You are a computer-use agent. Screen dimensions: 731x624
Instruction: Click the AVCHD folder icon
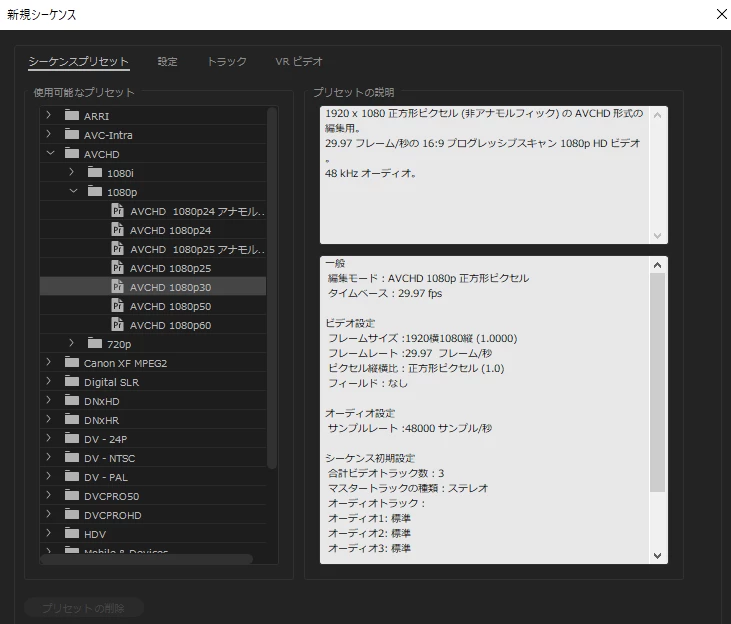pos(72,153)
